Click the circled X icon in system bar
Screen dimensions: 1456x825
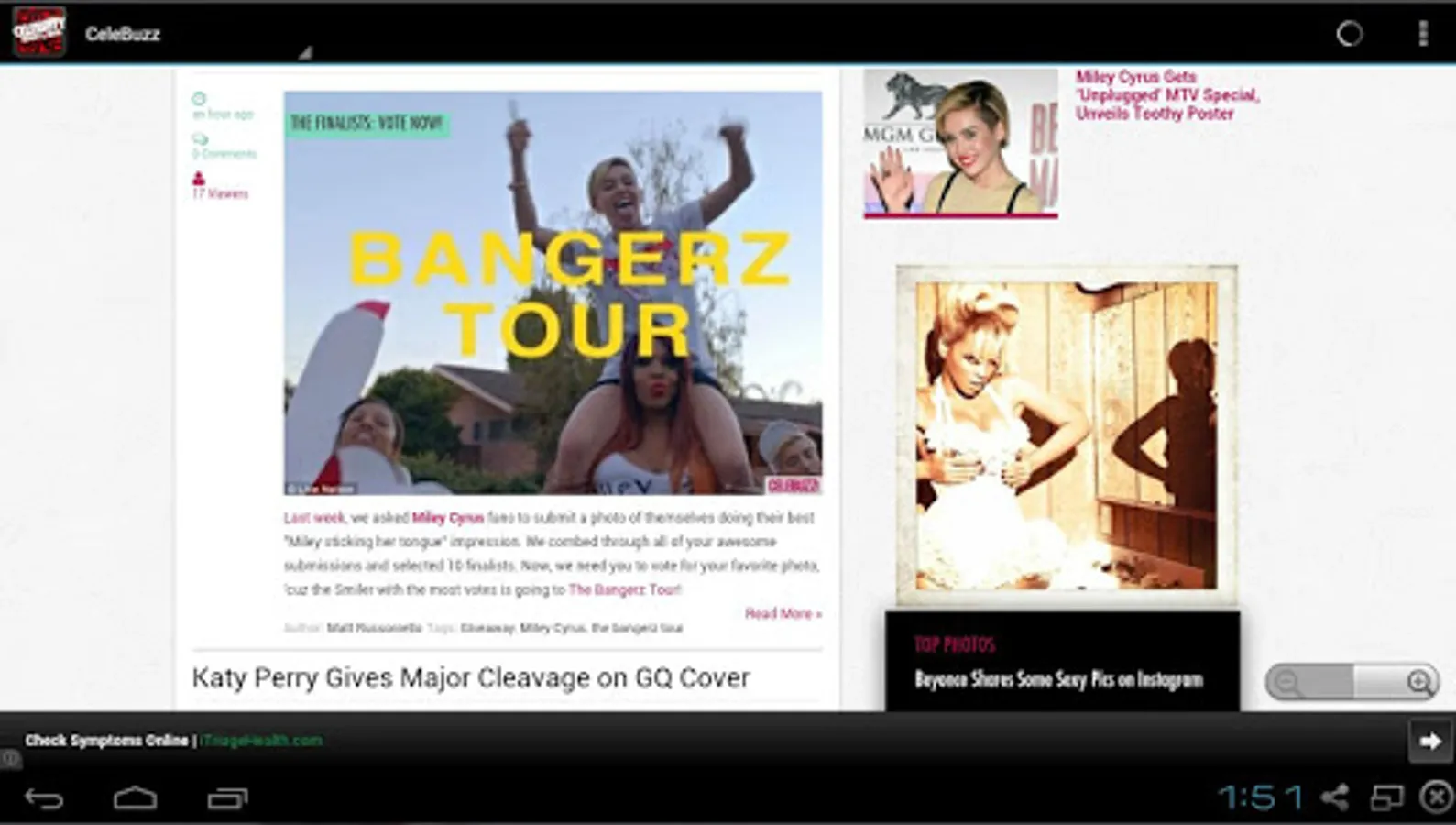click(x=1437, y=797)
